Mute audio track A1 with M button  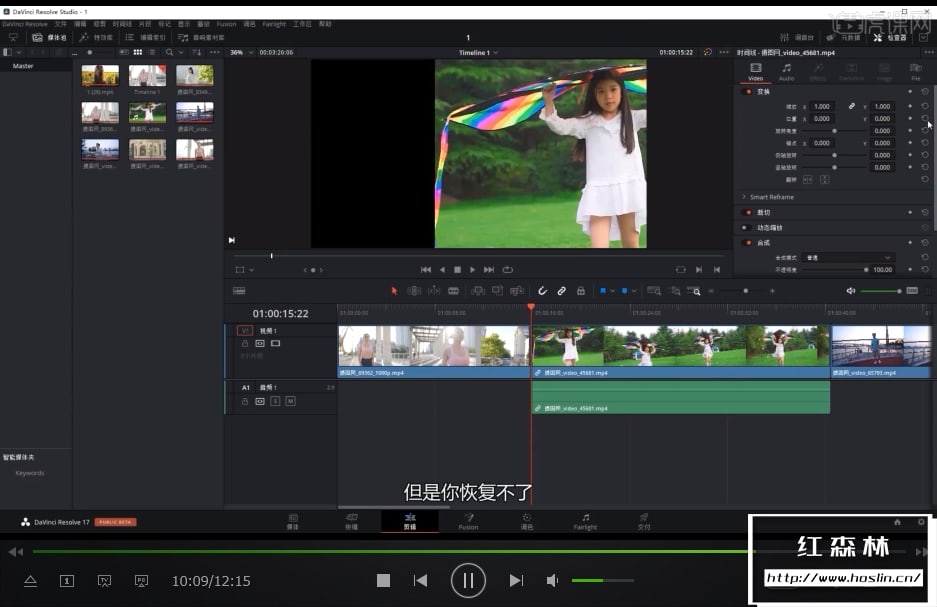(290, 401)
